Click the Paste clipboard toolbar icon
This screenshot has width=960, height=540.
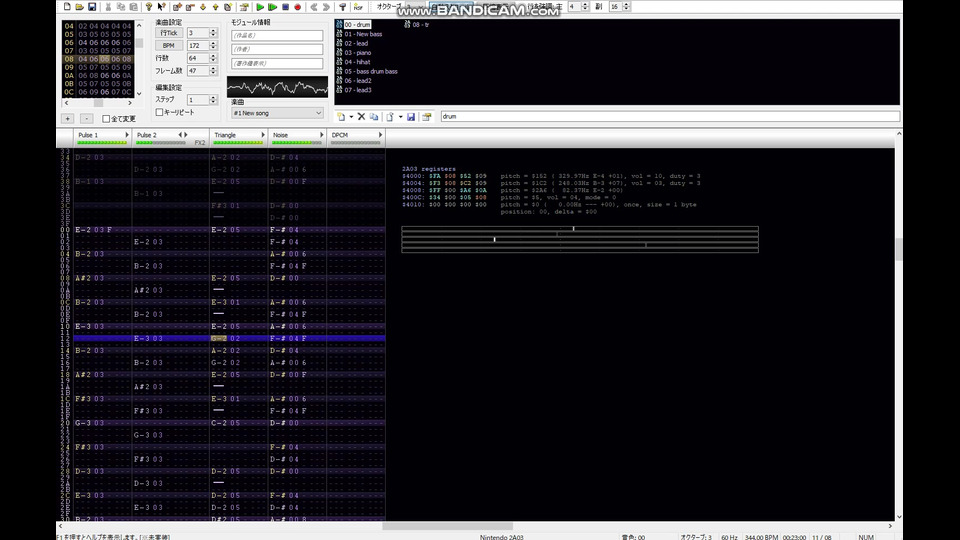pyautogui.click(x=133, y=7)
